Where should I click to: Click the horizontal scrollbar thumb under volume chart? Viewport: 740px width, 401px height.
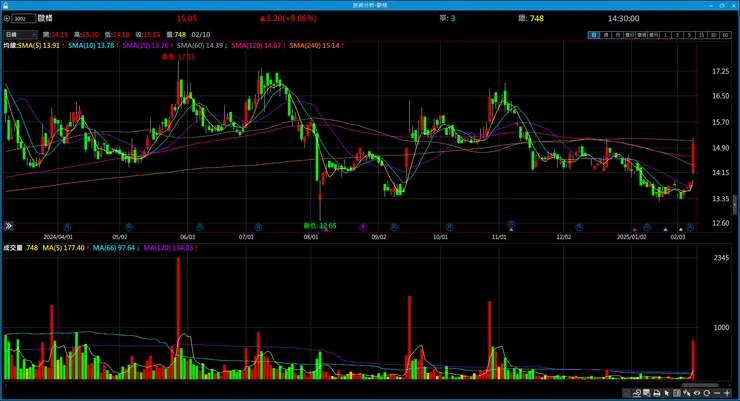[700, 385]
